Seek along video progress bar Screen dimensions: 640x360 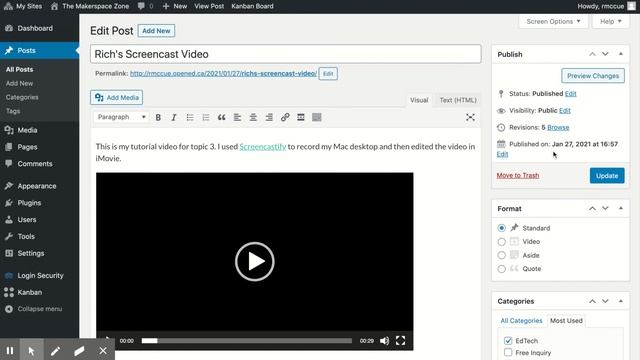(247, 341)
